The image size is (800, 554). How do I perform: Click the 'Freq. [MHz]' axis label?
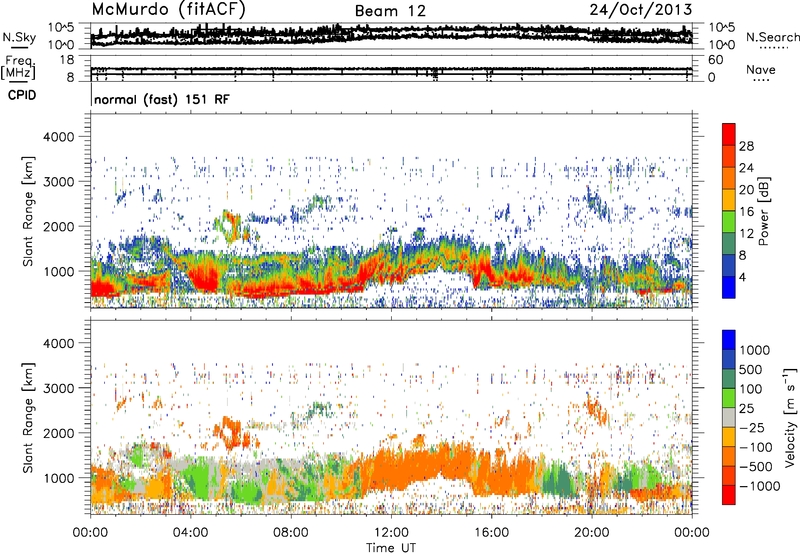pos(18,68)
